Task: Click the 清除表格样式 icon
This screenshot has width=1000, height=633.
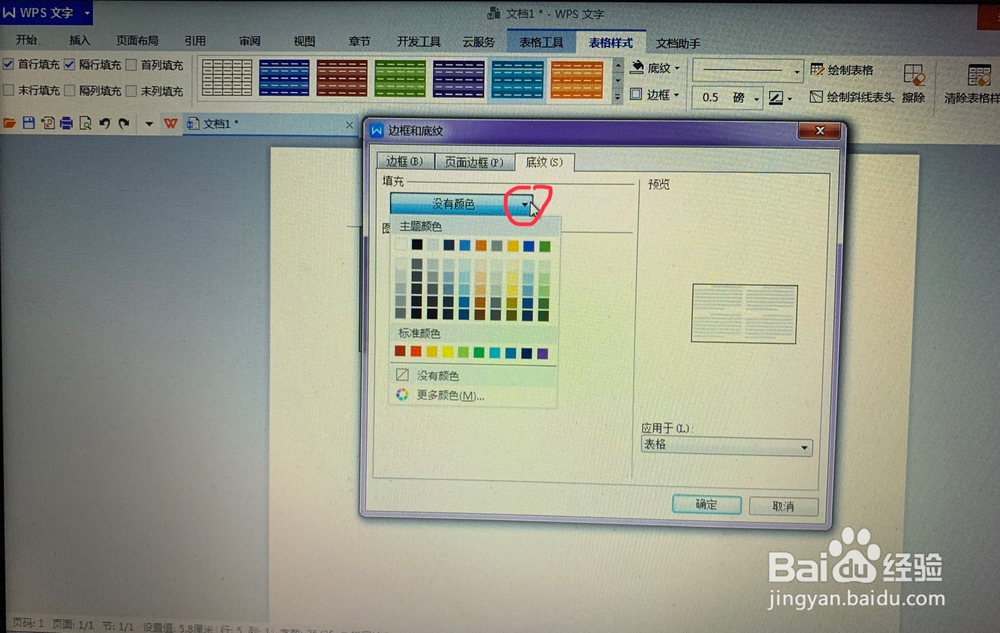Action: tap(978, 76)
